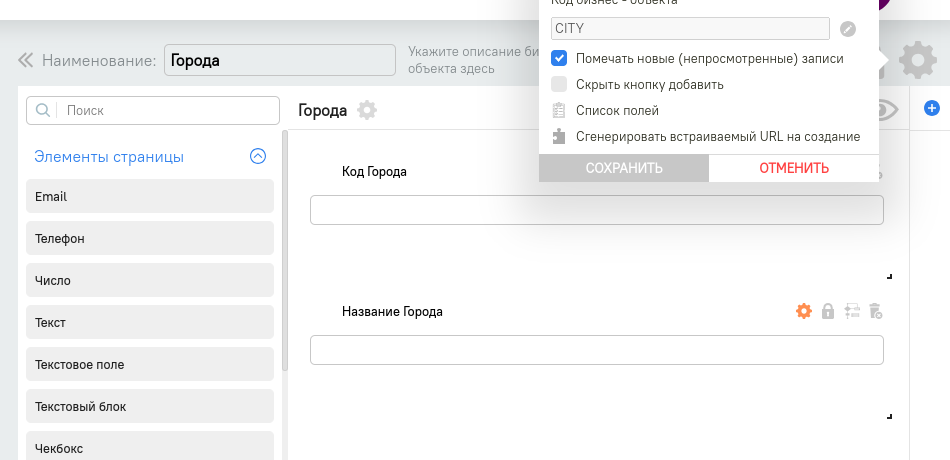Click the blue plus add icon
950x460 pixels.
click(x=931, y=108)
